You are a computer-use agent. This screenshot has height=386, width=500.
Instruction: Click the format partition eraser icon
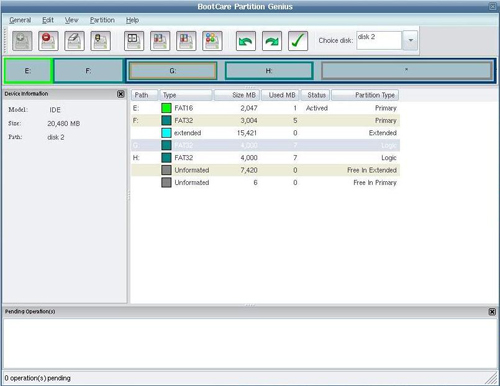74,41
